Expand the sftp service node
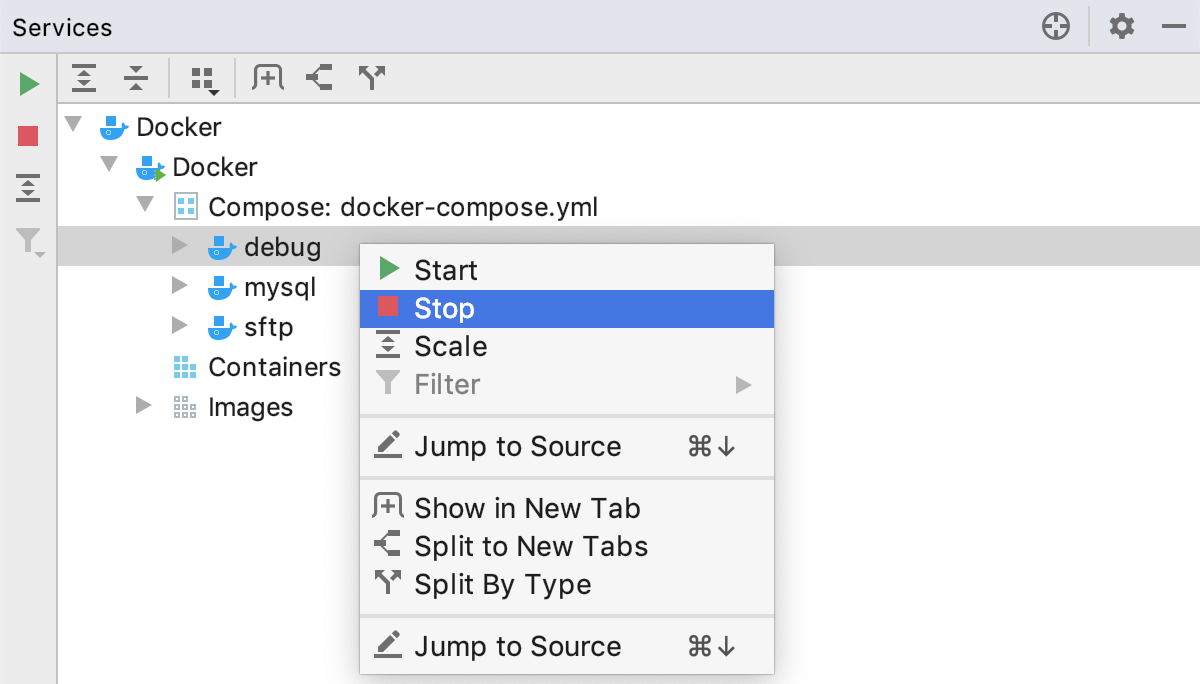The width and height of the screenshot is (1200, 684). [181, 327]
